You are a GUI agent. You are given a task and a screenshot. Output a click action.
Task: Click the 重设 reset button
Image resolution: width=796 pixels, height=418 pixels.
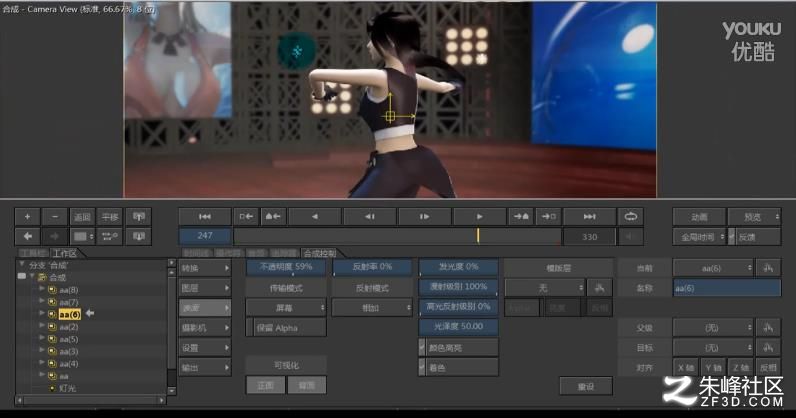coord(586,386)
